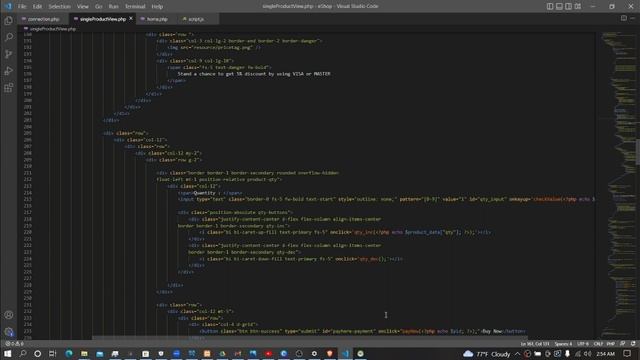The image size is (640, 360).
Task: Open the Run menu
Action: click(113, 7)
